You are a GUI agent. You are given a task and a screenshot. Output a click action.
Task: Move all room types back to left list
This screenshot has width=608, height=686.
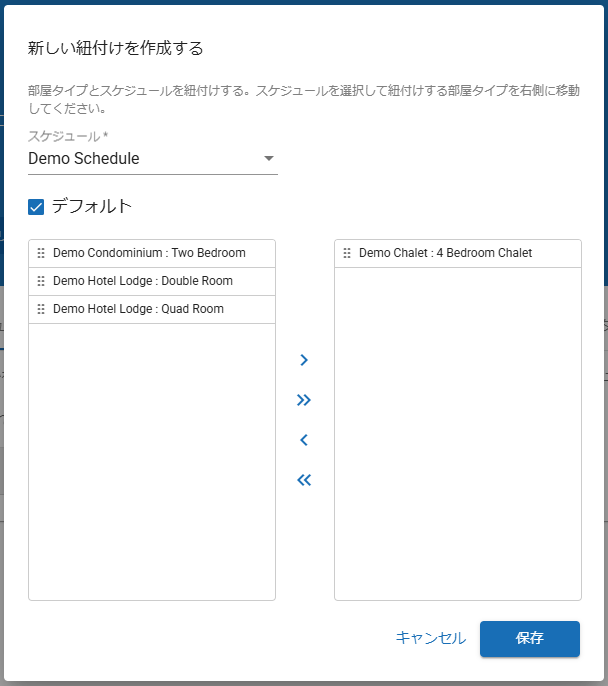point(304,480)
